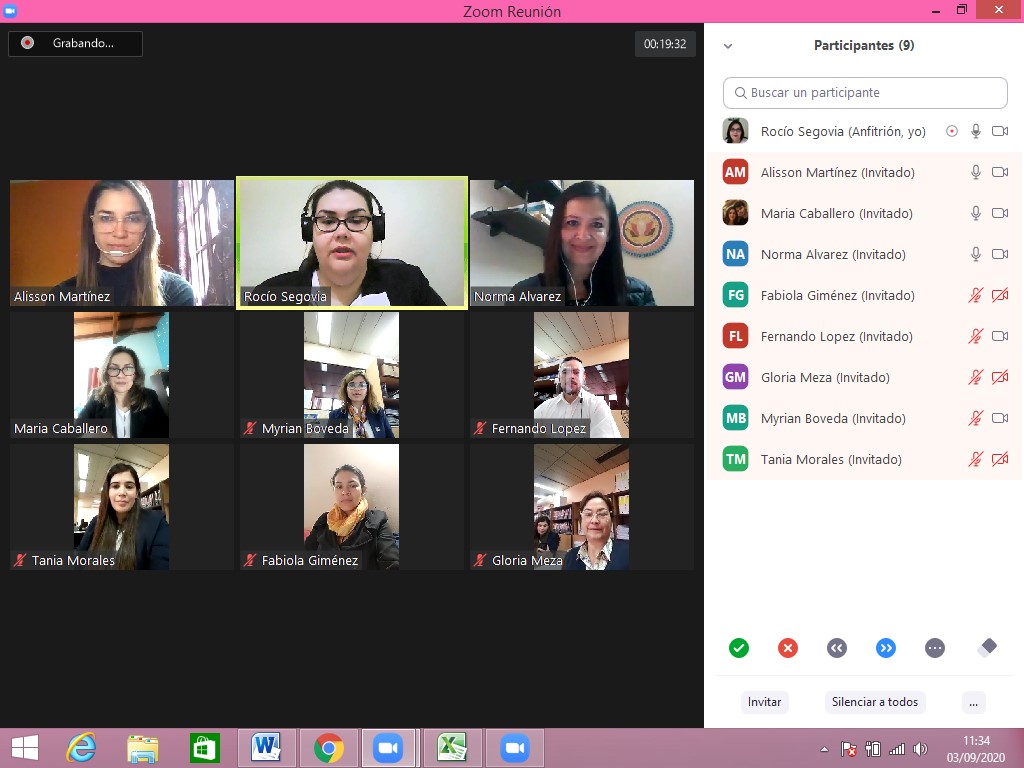Unmute Gloria Meza's muted microphone icon
1024x768 pixels.
pos(976,377)
